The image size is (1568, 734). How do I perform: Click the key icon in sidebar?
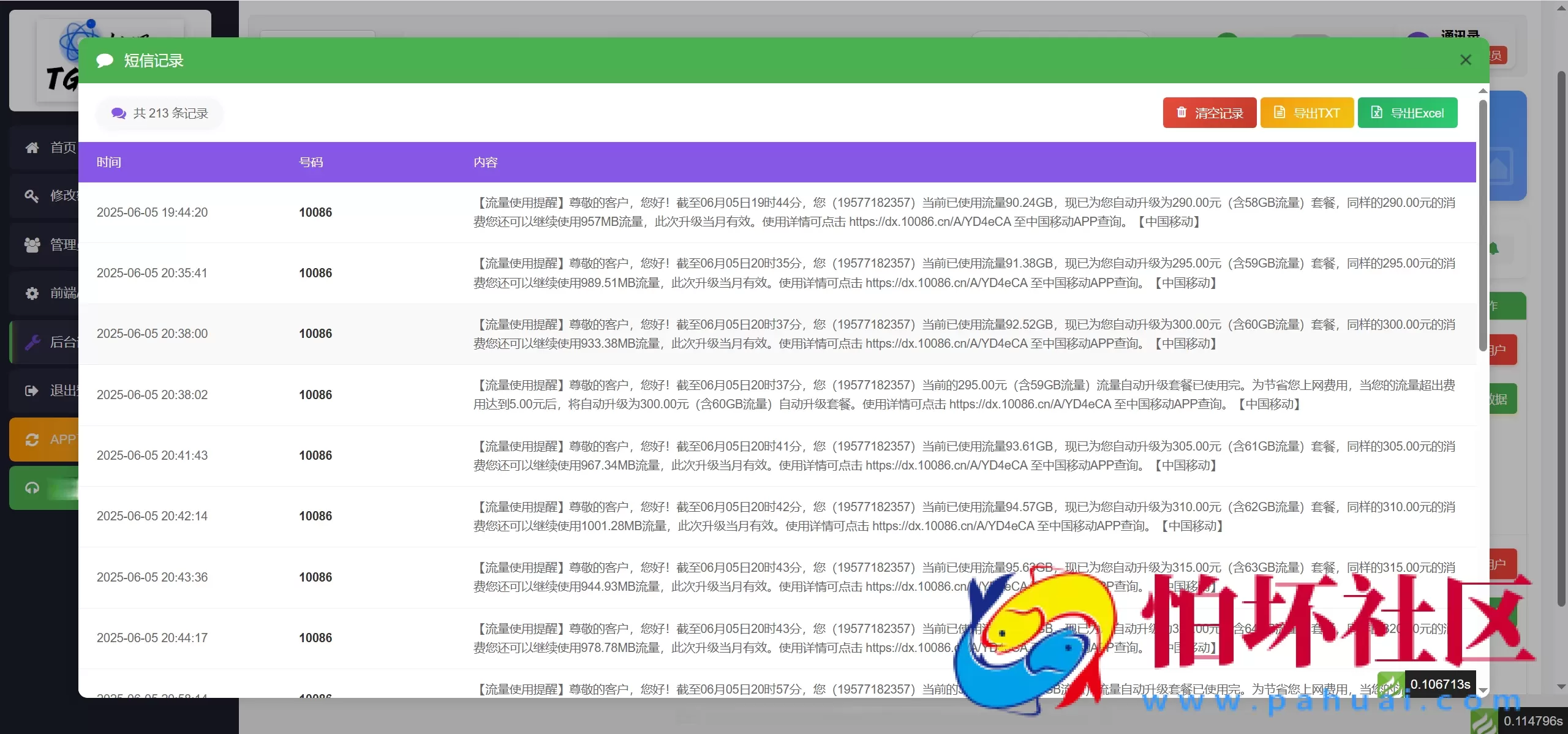click(32, 196)
